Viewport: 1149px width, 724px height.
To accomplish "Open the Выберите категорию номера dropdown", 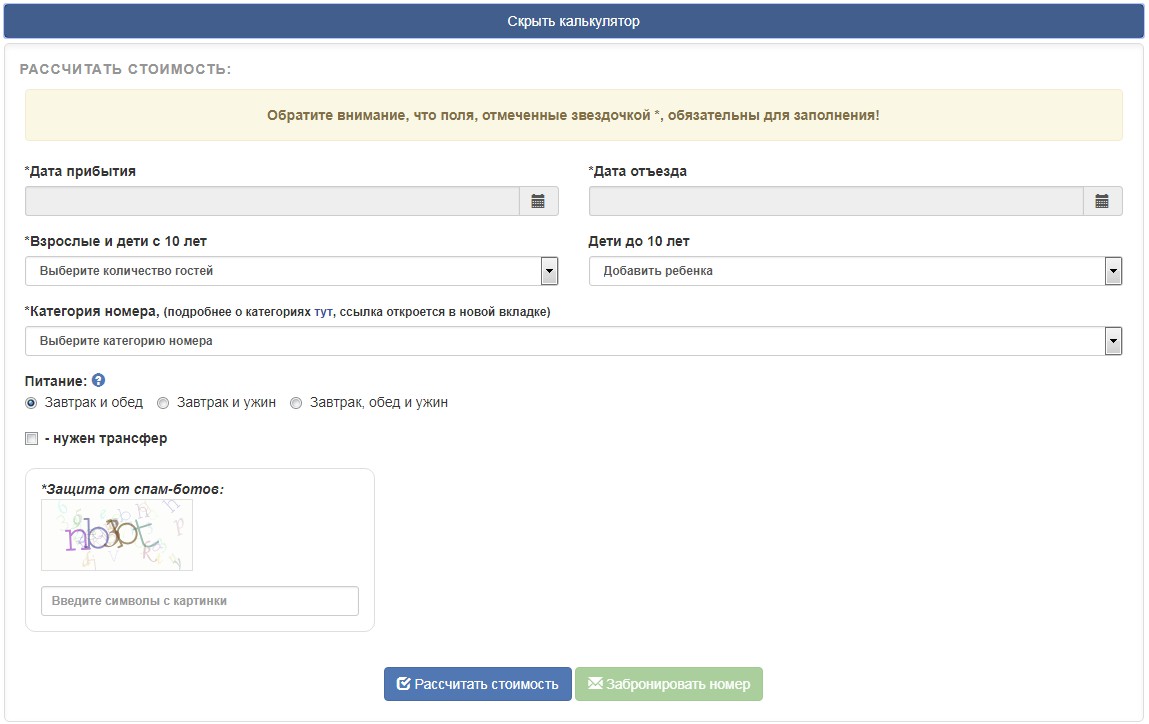I will coord(574,341).
